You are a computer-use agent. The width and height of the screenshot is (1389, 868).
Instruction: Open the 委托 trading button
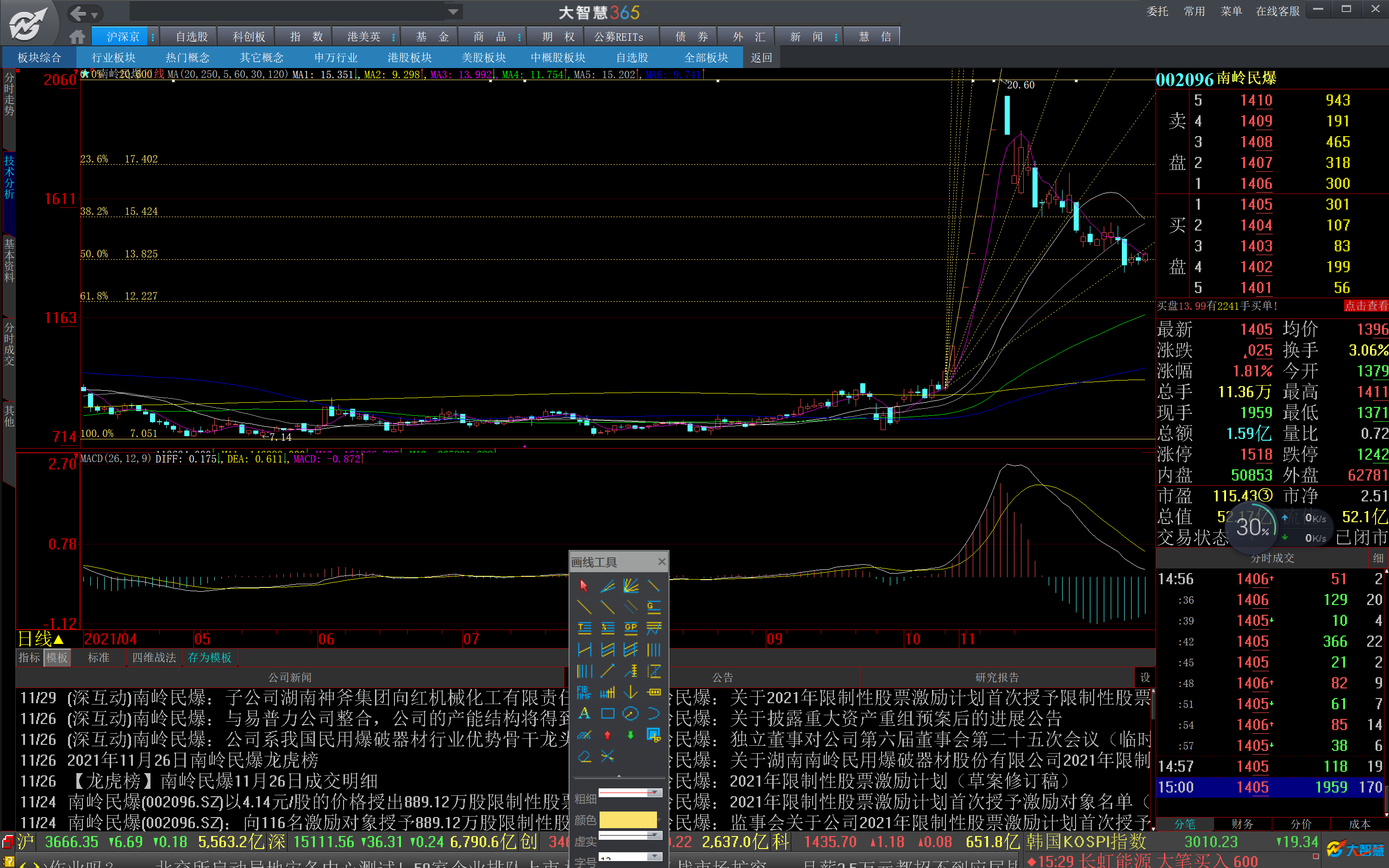point(1157,11)
